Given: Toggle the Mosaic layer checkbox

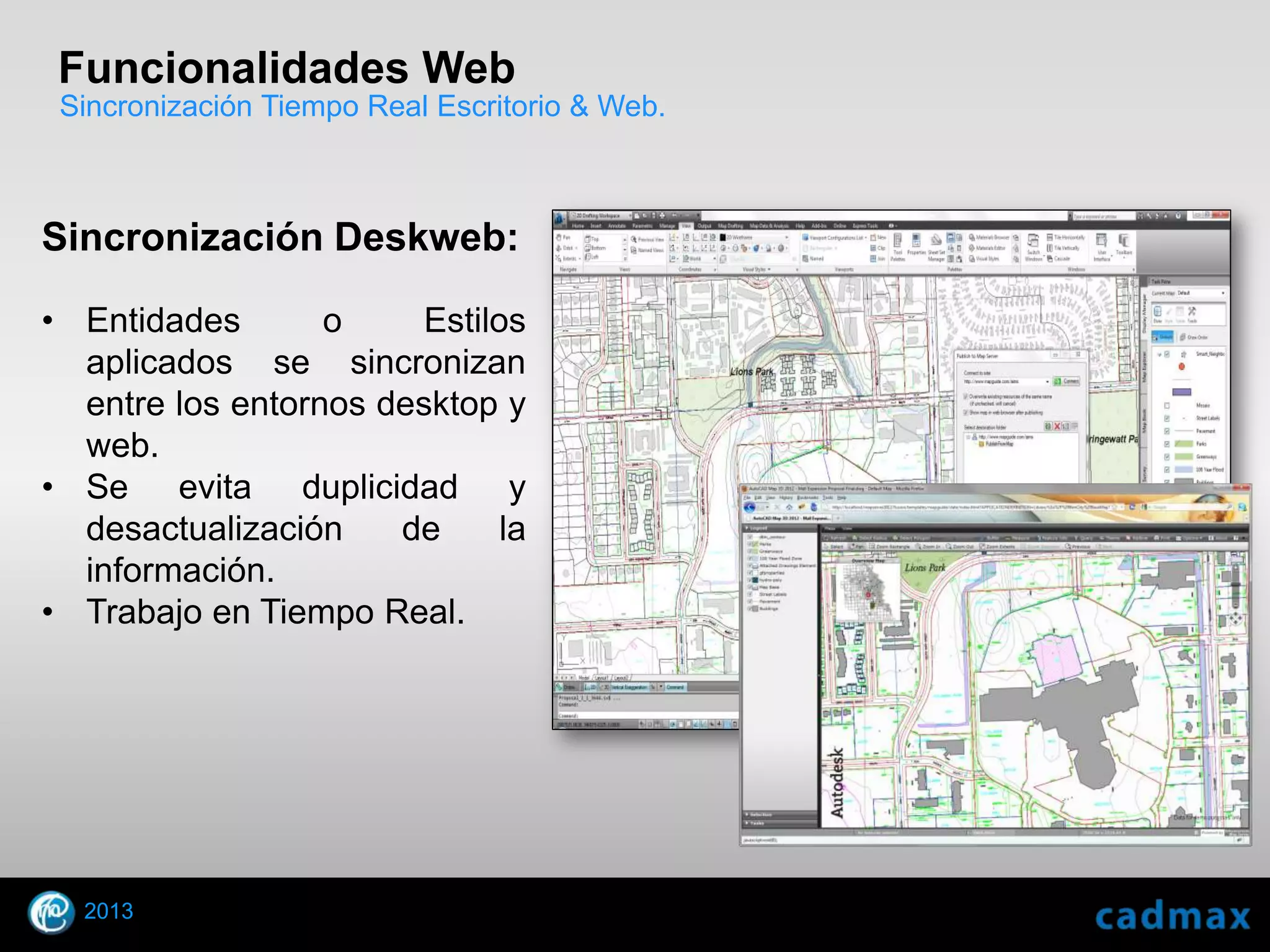Looking at the screenshot, I should [x=1166, y=405].
